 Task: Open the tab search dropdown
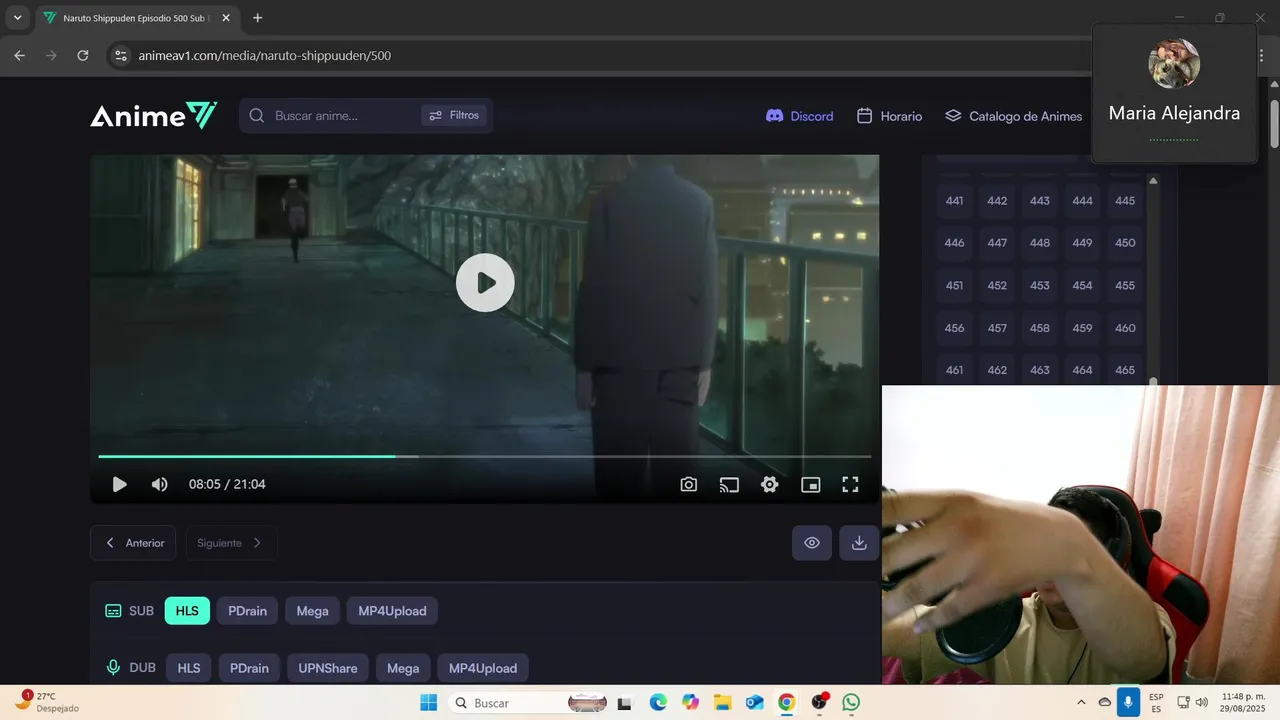(x=17, y=18)
